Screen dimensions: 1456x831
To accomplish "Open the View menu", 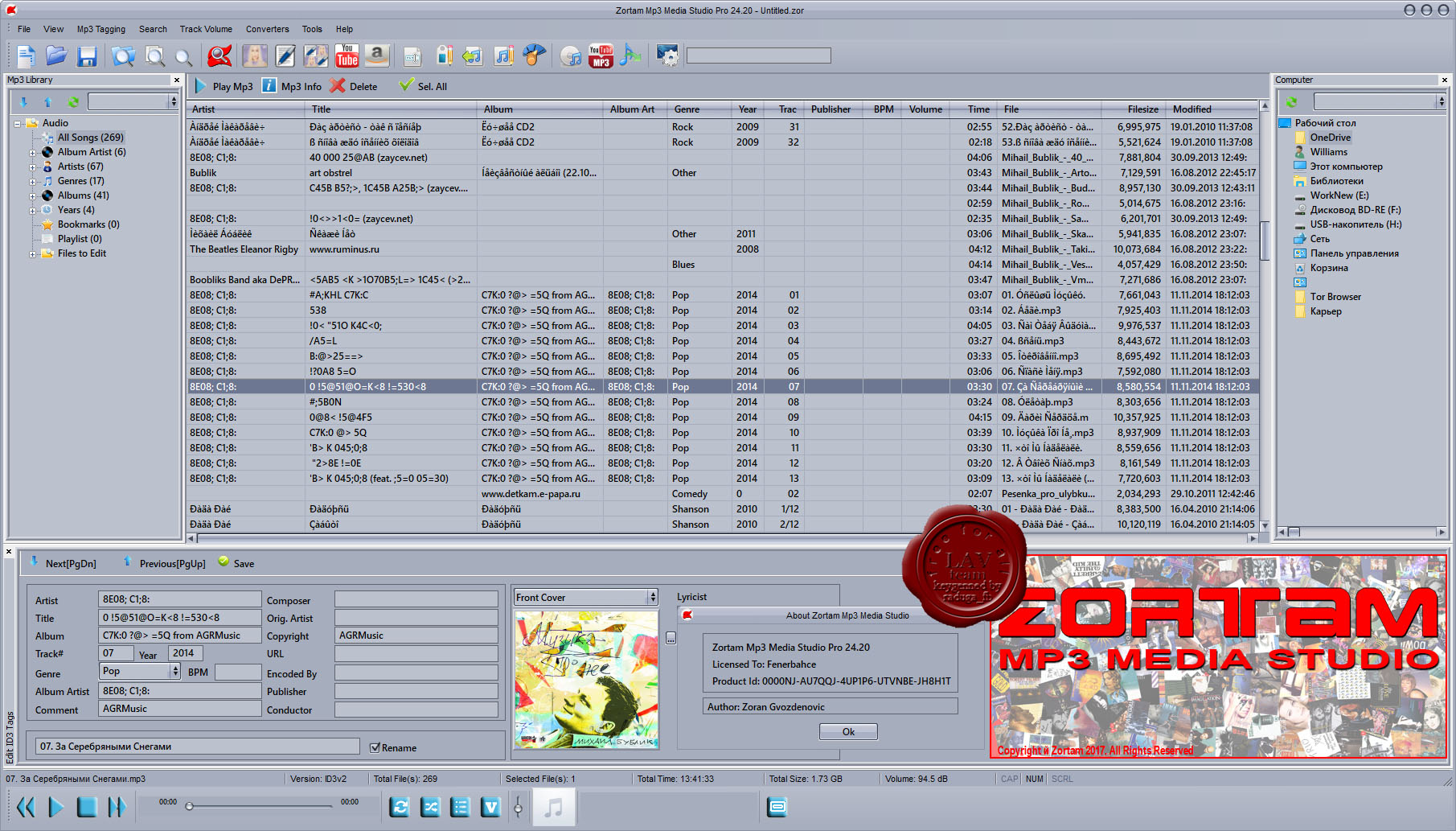I will click(53, 29).
